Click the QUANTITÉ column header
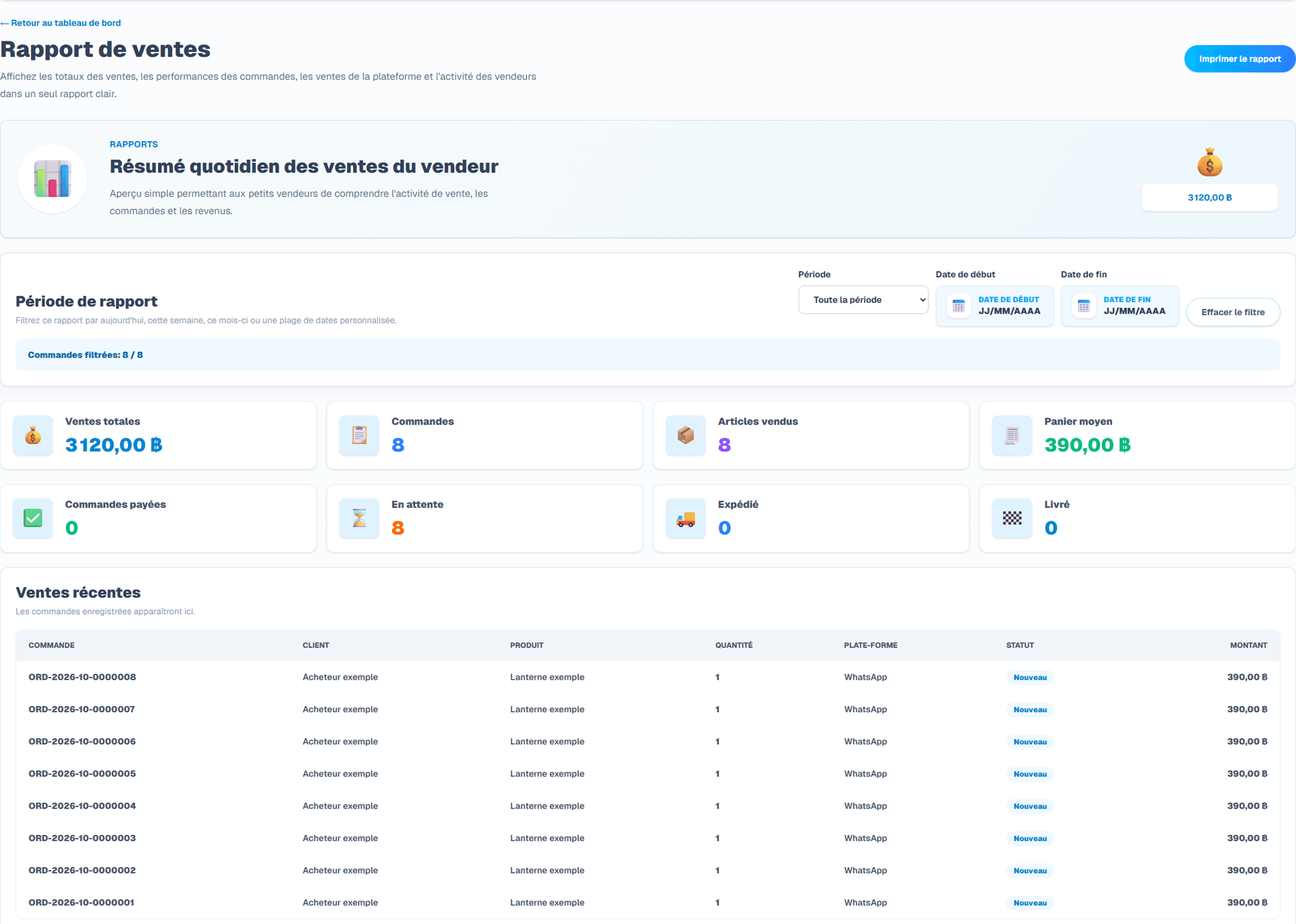This screenshot has width=1296, height=924. [x=734, y=645]
